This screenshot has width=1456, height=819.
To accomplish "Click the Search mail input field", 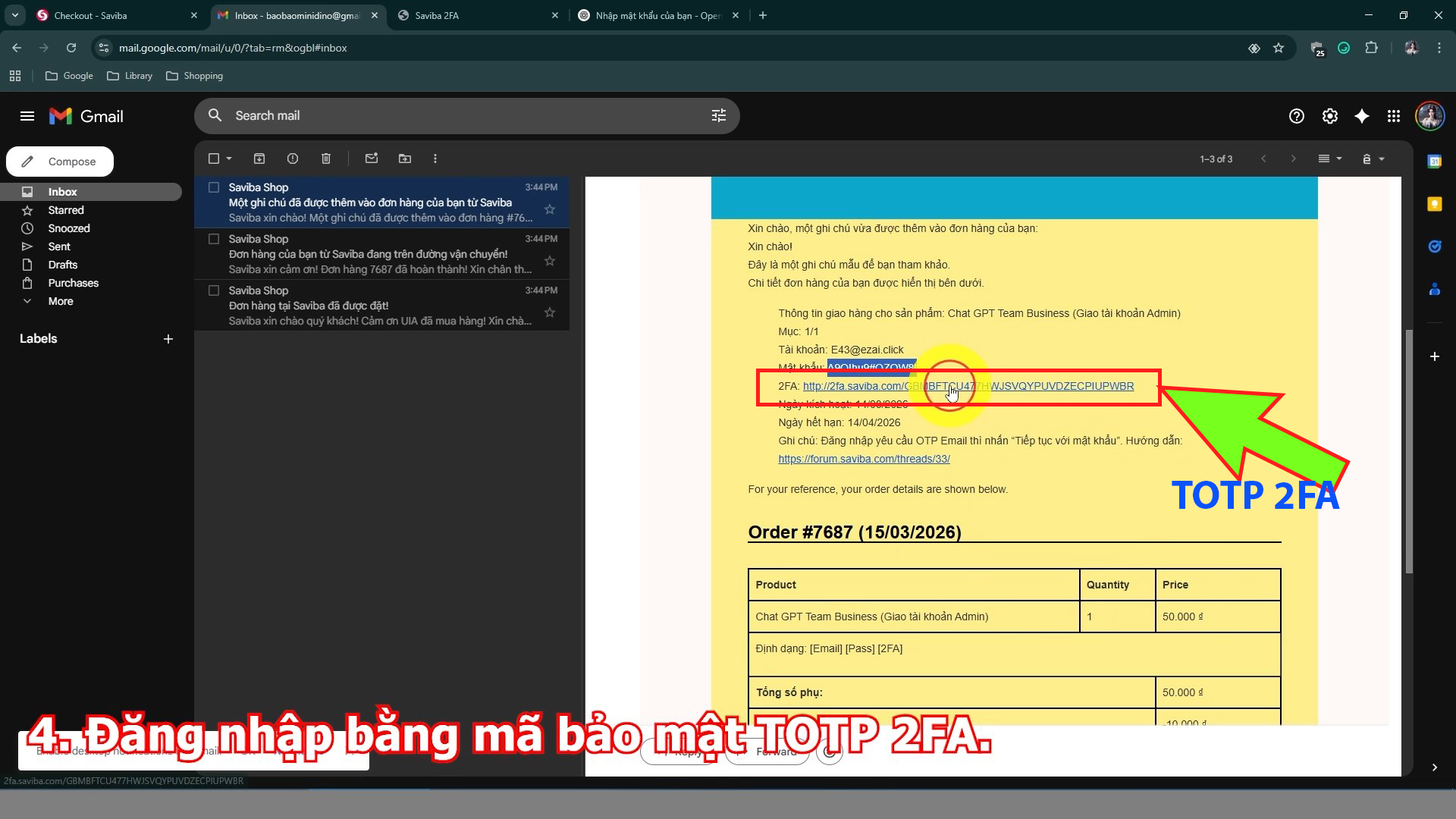I will coord(466,115).
